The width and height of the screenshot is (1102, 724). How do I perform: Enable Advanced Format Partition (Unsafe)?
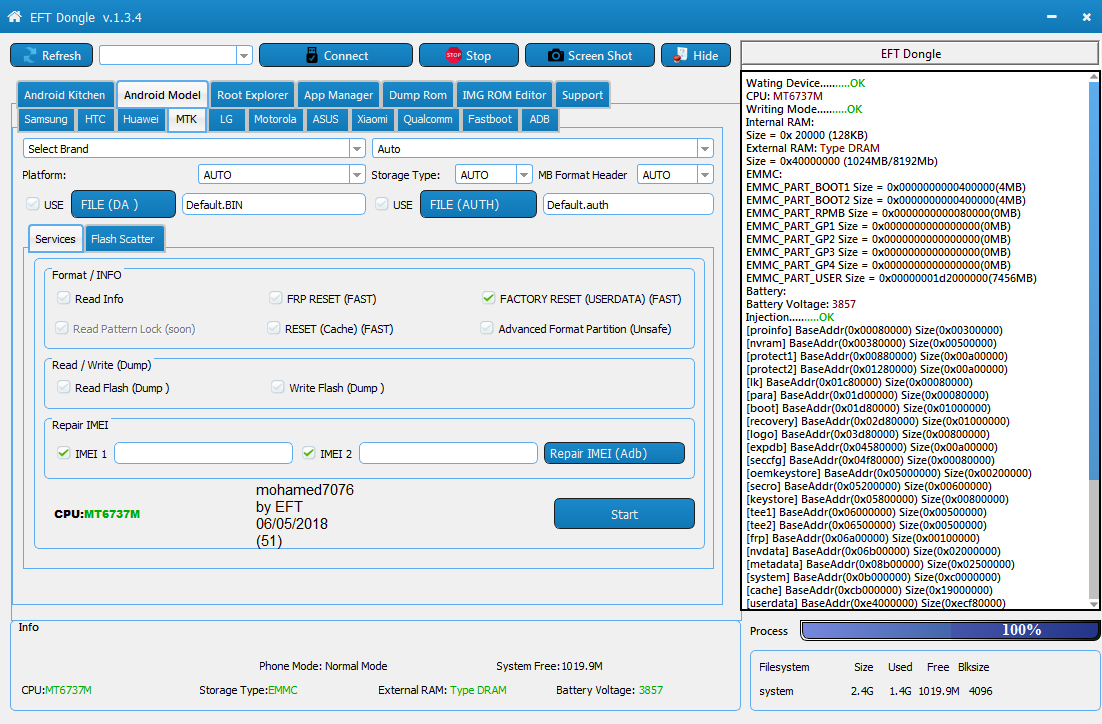pyautogui.click(x=486, y=328)
